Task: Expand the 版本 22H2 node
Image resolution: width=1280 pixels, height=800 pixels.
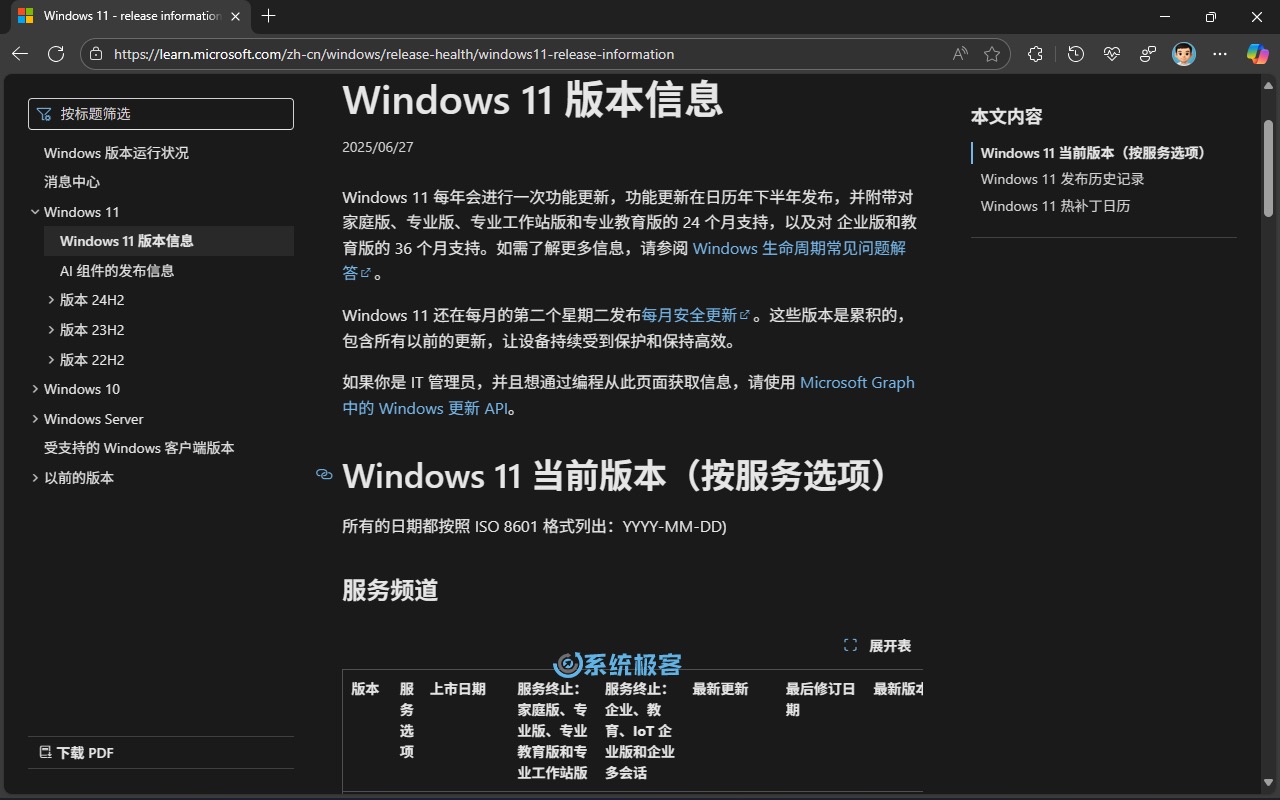Action: [51, 359]
